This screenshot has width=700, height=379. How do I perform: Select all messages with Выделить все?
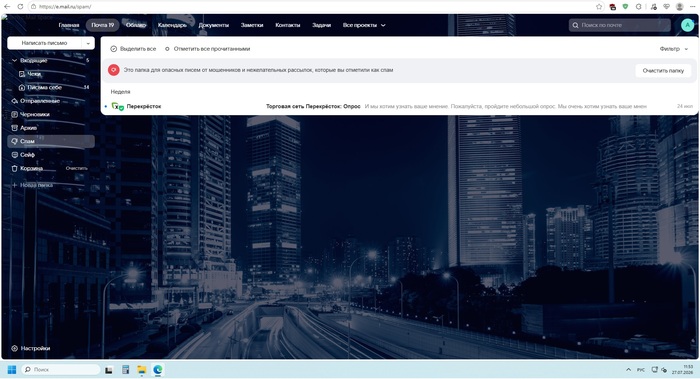[133, 49]
